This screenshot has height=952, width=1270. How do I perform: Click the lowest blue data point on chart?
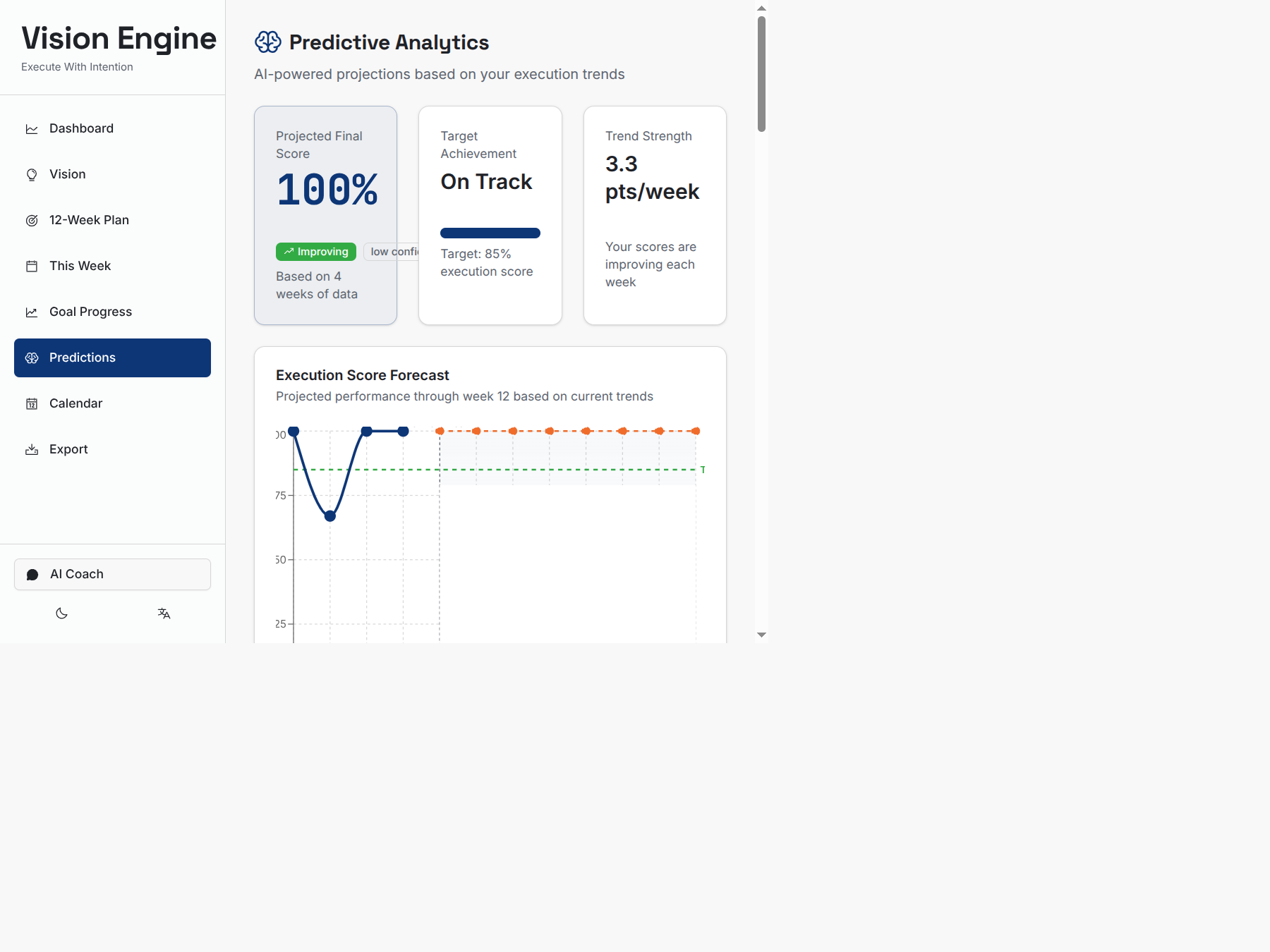tap(330, 516)
